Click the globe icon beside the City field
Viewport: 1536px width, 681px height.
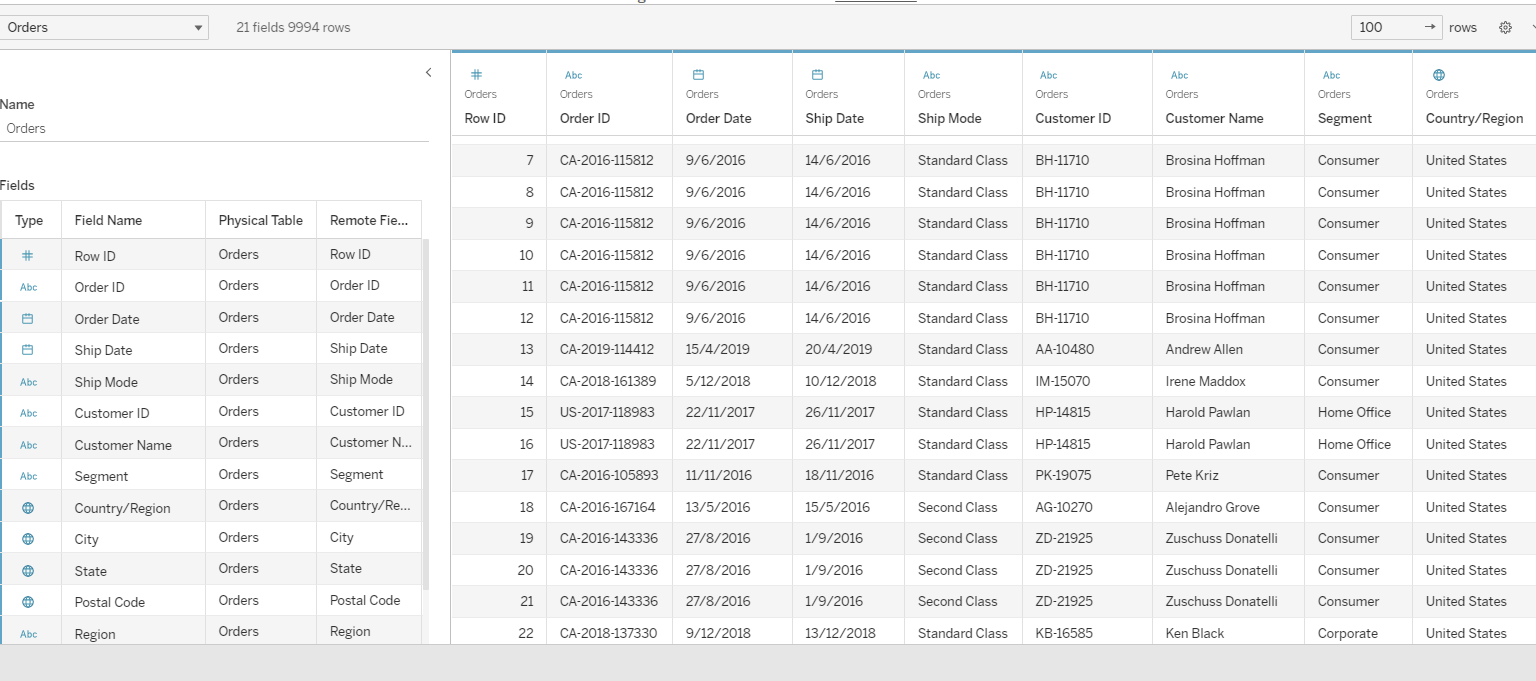pyautogui.click(x=28, y=539)
